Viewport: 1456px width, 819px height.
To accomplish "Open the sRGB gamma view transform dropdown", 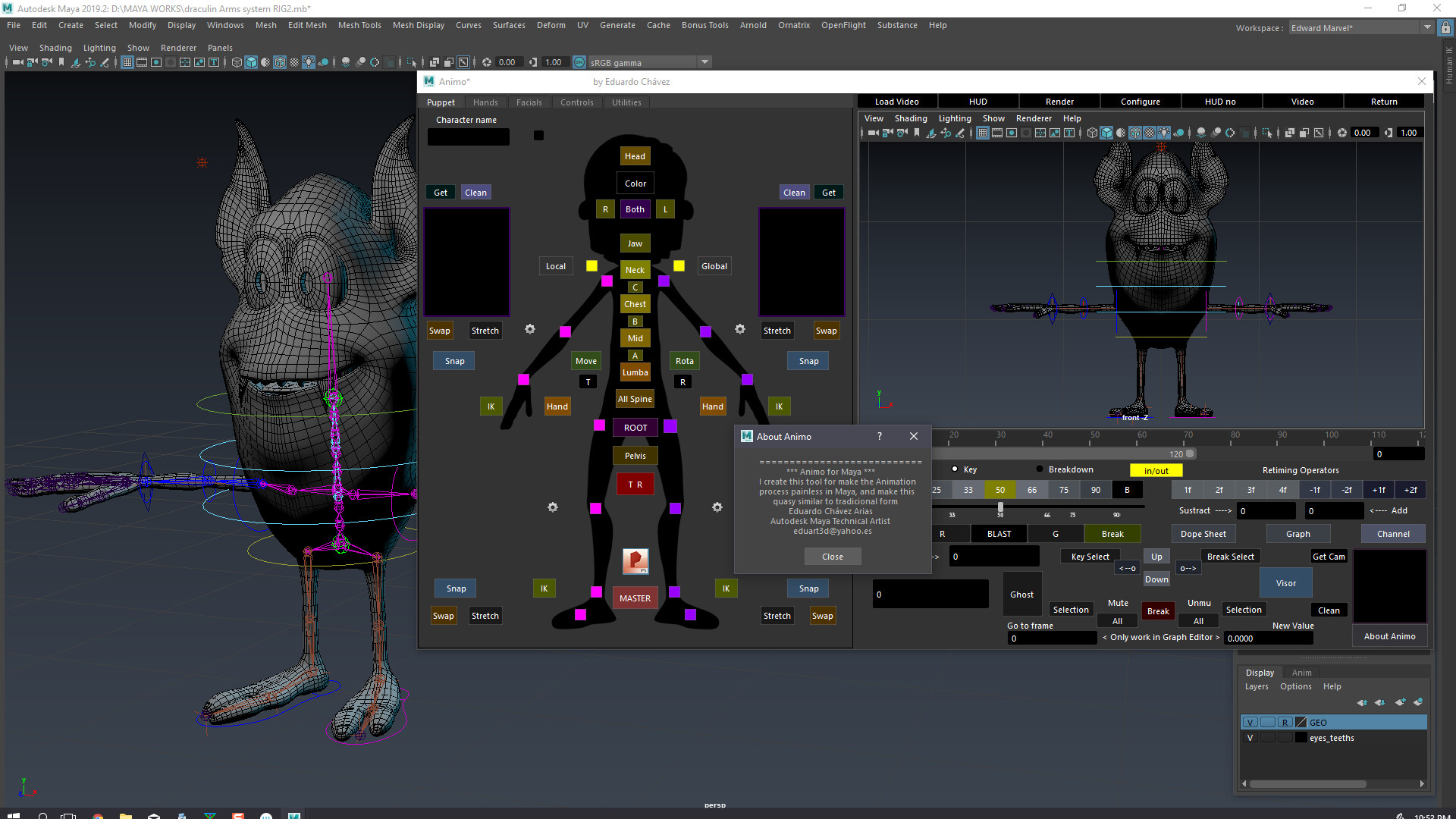I will [x=704, y=62].
